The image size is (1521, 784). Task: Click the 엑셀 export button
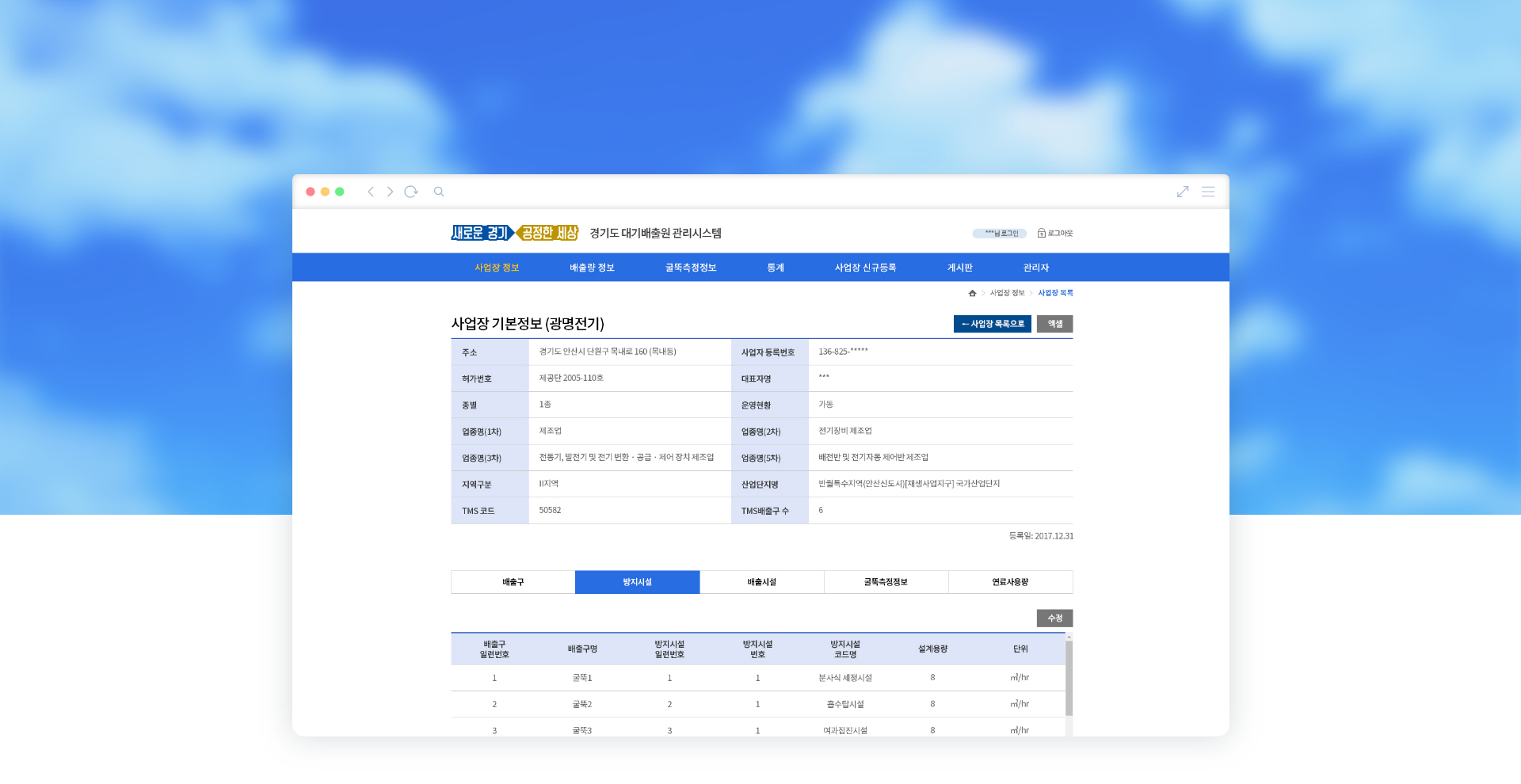pyautogui.click(x=1054, y=324)
